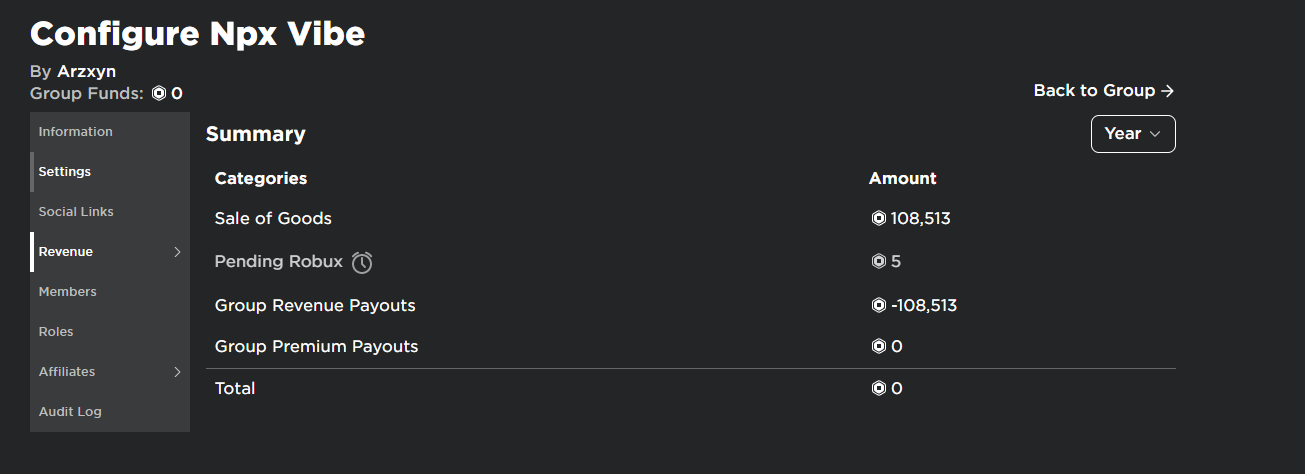Click the Robux icon in Pending Robux amount
Screen dimensions: 1305x474
tap(878, 262)
